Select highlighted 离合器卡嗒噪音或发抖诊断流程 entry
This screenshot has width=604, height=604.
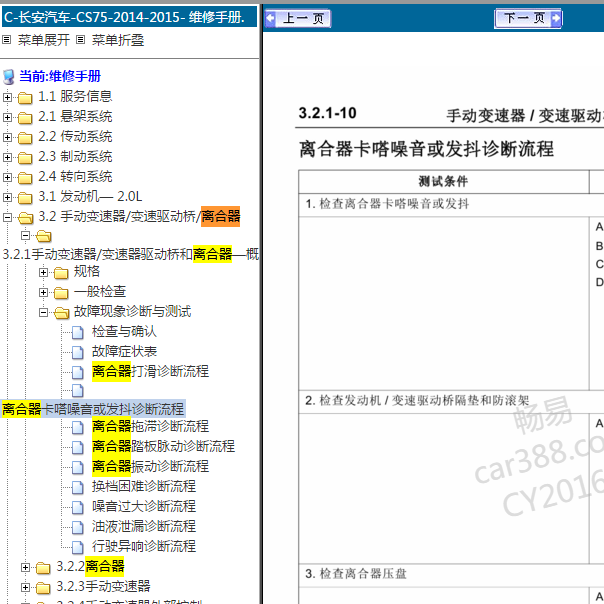coord(93,409)
